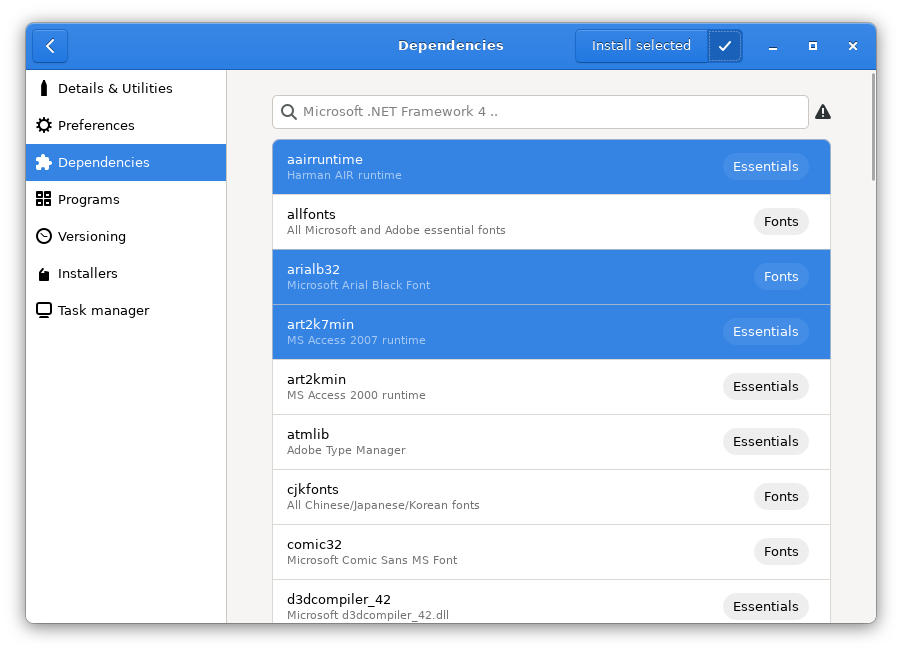The width and height of the screenshot is (902, 652).
Task: Click the bag icon beside Installers
Action: [44, 274]
